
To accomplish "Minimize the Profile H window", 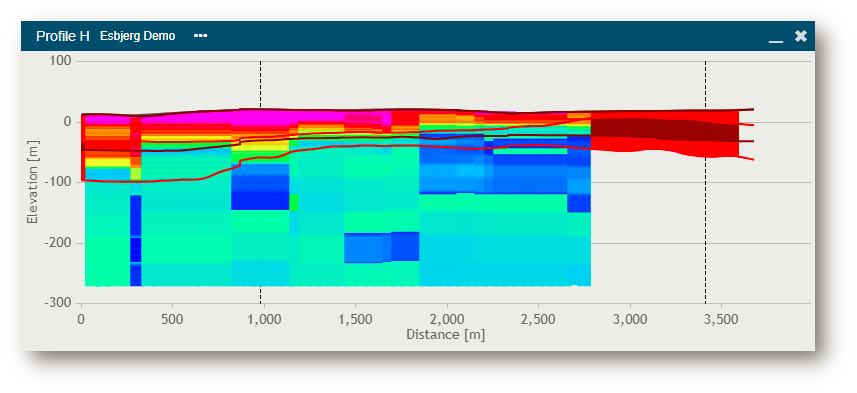I will coord(776,41).
